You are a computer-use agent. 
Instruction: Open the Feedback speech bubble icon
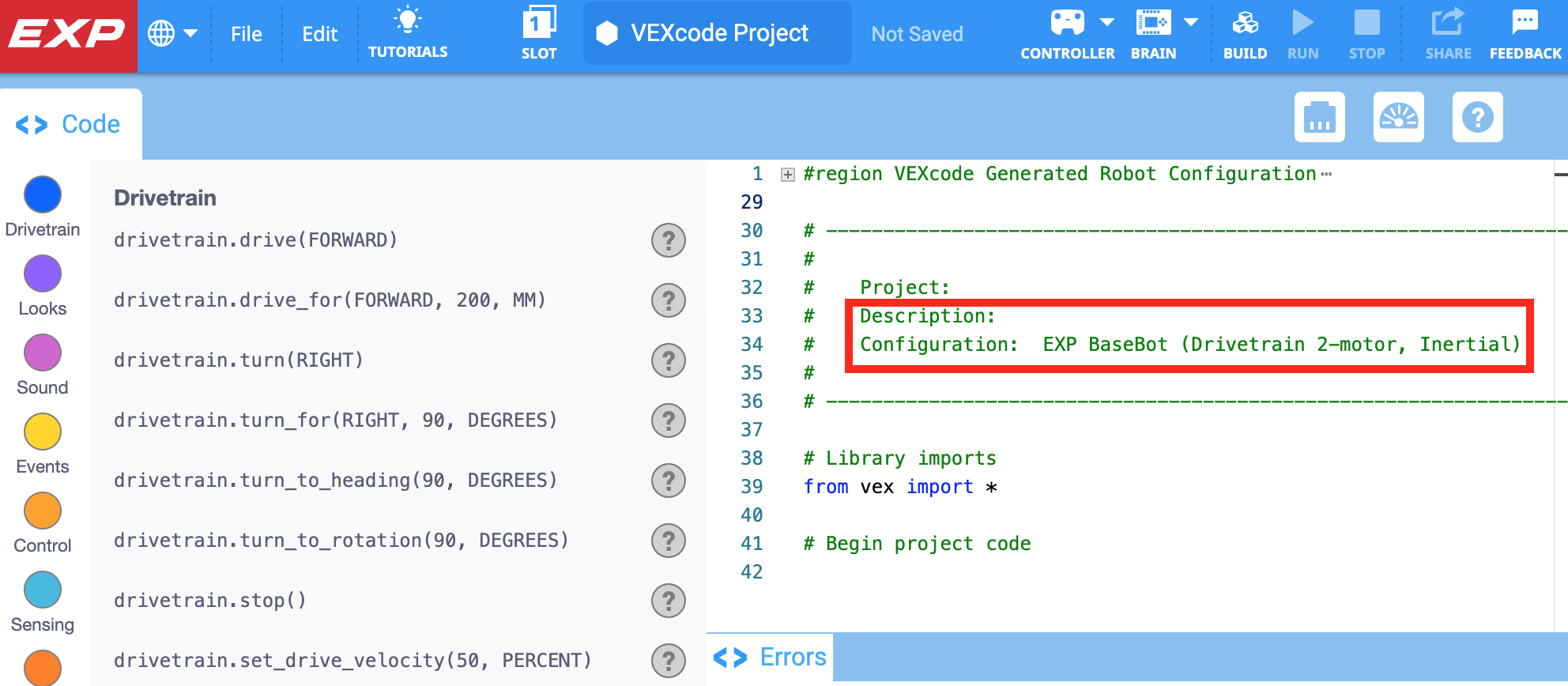pyautogui.click(x=1525, y=24)
